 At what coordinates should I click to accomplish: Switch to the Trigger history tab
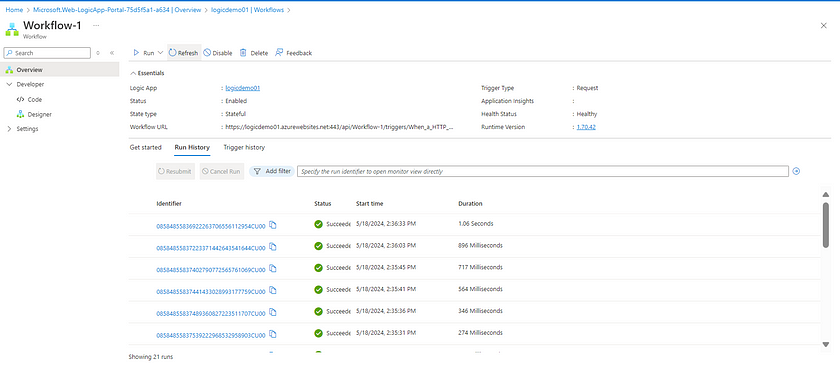[244, 147]
